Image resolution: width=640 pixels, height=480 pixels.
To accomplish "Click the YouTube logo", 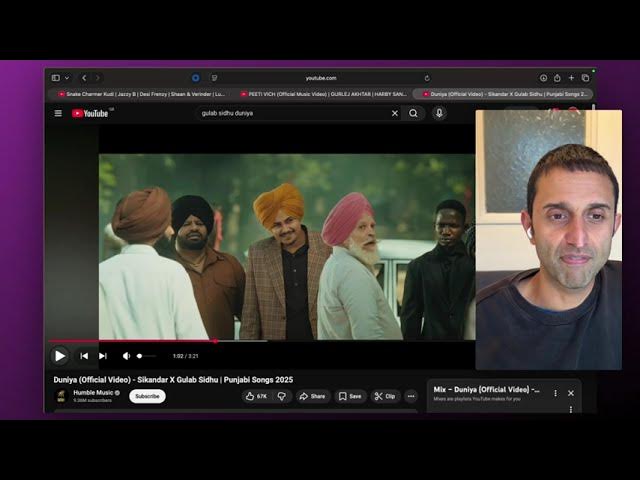I will (x=90, y=113).
